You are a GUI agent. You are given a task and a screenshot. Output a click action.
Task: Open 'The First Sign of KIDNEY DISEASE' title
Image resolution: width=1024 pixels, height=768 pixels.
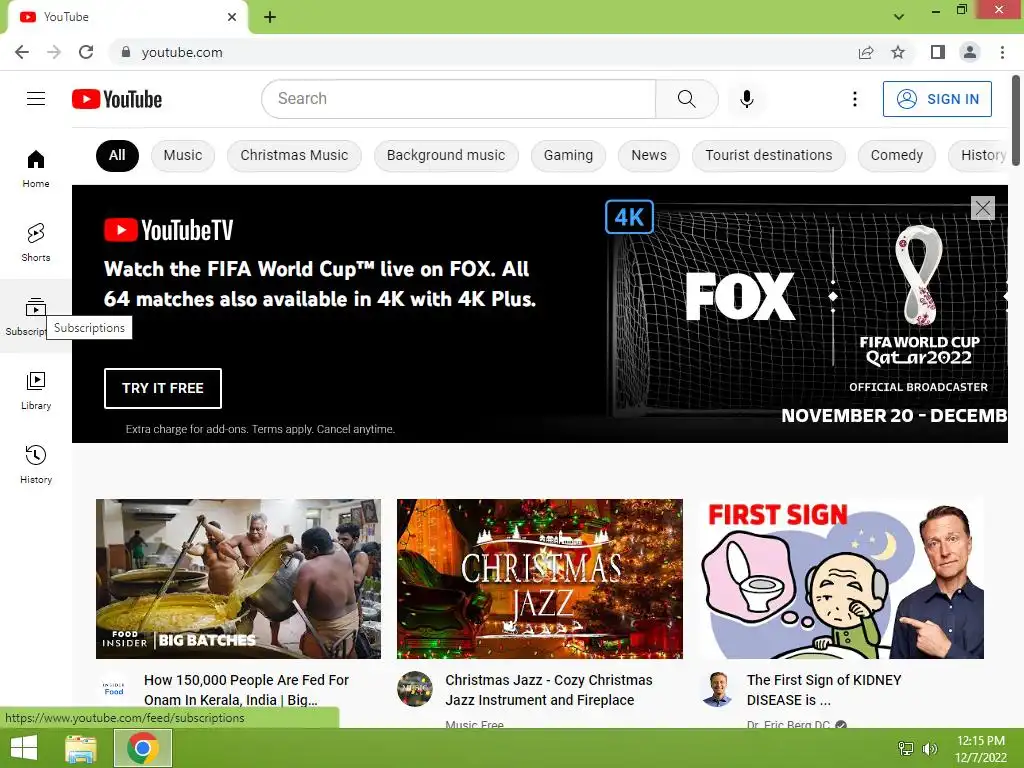click(824, 690)
